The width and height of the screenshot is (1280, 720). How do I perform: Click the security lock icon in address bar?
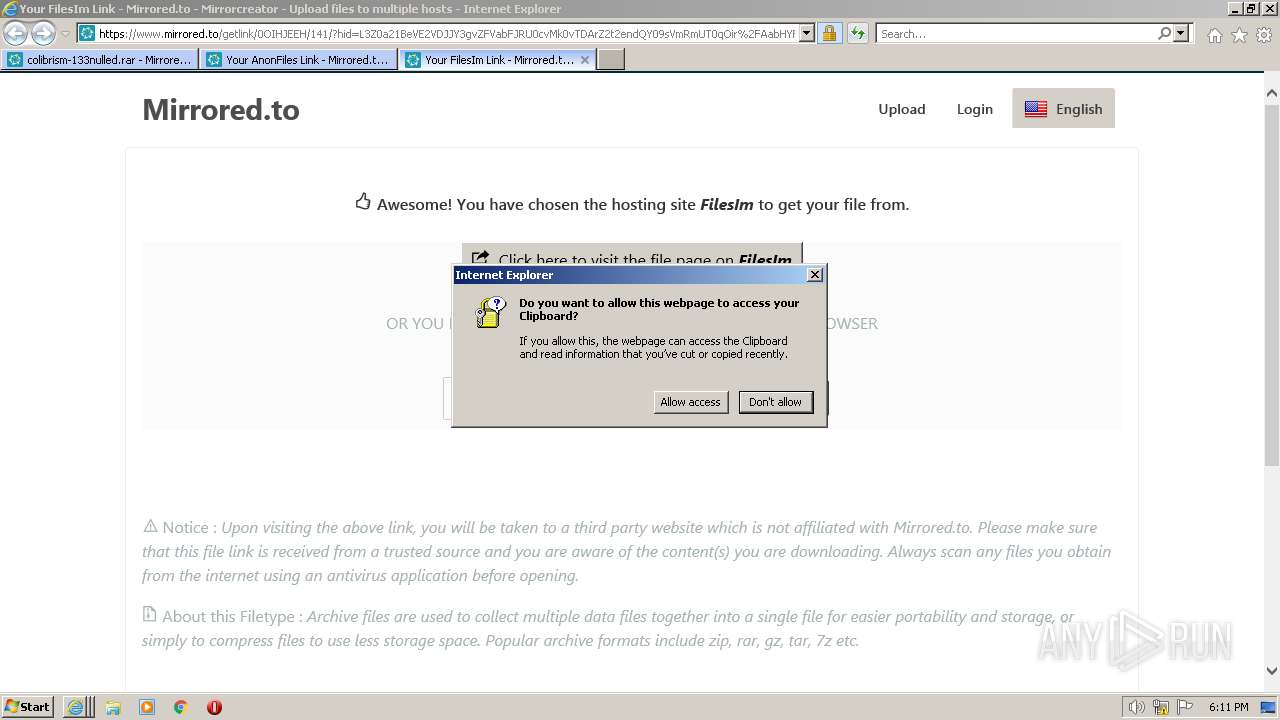(829, 33)
